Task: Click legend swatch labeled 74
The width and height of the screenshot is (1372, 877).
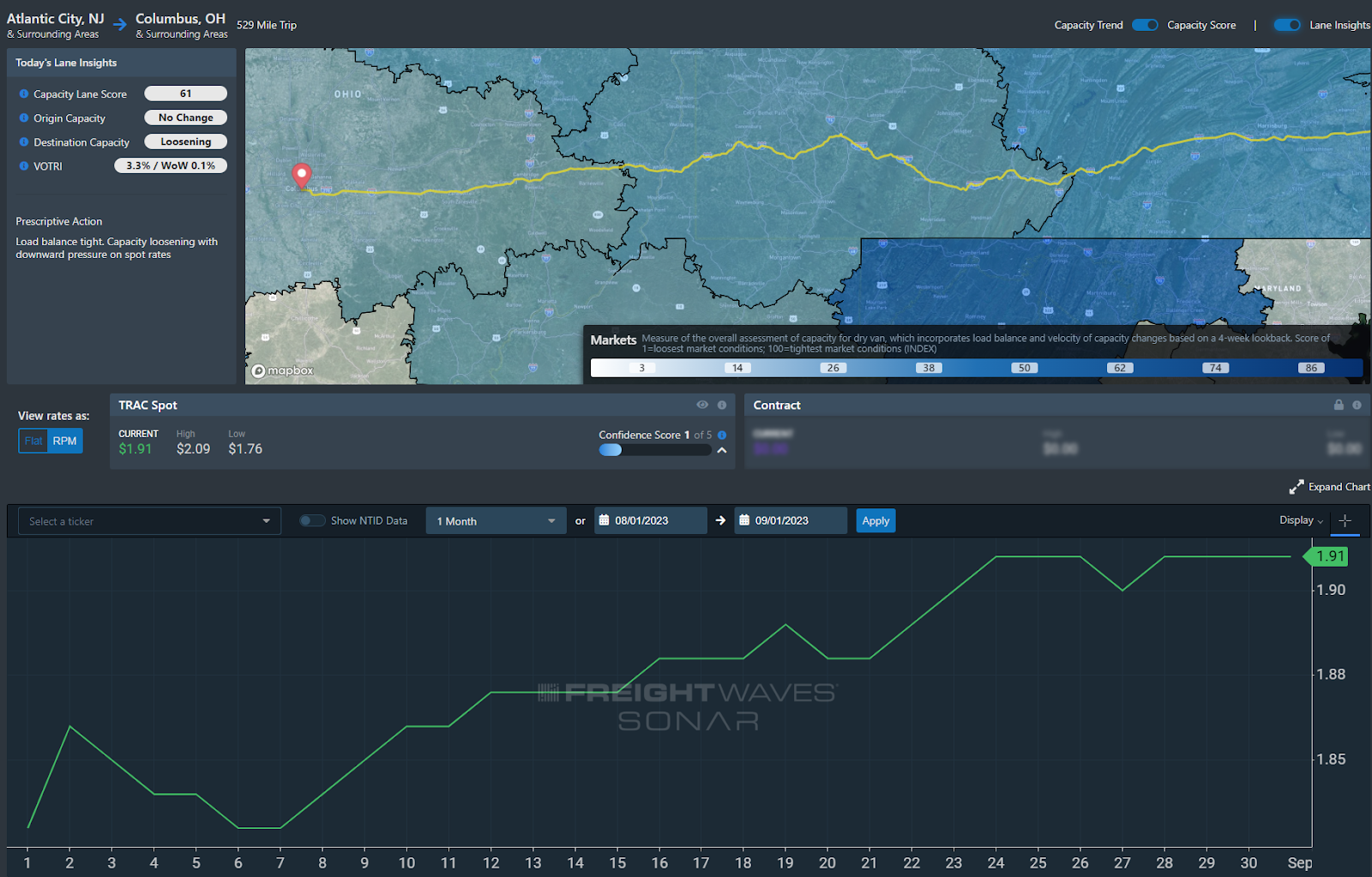Action: click(x=1216, y=368)
